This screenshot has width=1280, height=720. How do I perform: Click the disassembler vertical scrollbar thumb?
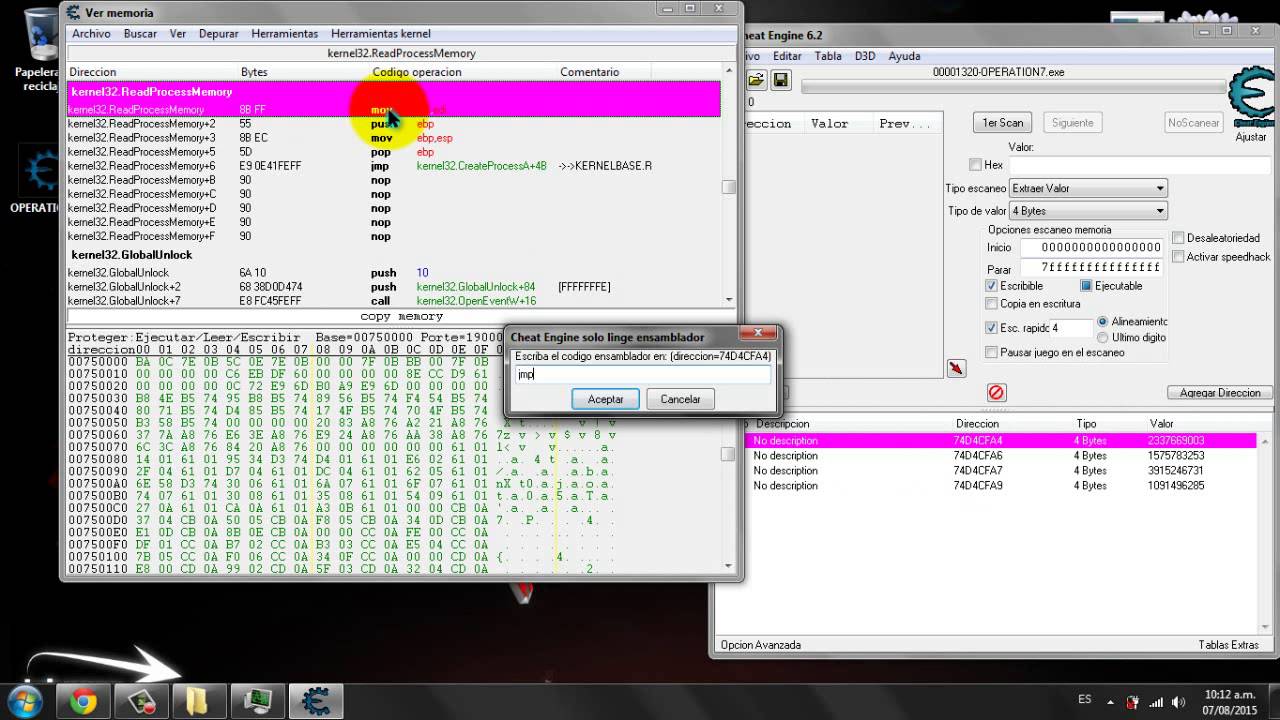coord(729,187)
